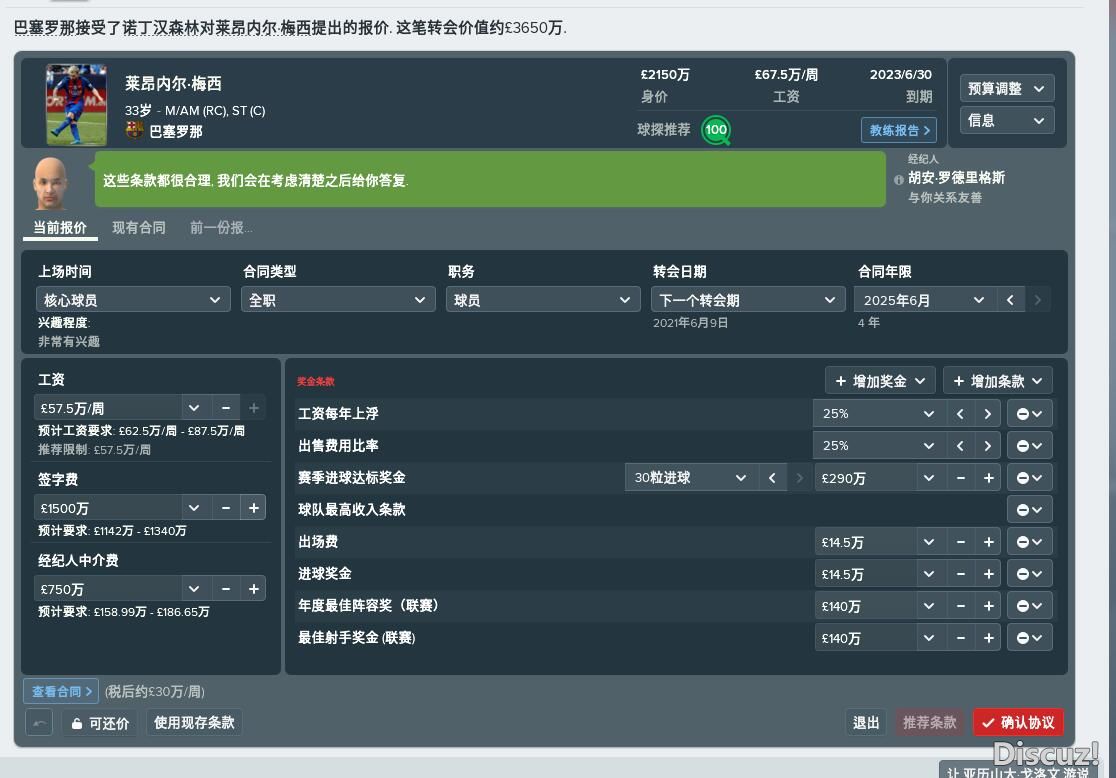Click the 年度最佳阵容奖 £140万 value field
This screenshot has width=1116, height=778.
point(865,606)
